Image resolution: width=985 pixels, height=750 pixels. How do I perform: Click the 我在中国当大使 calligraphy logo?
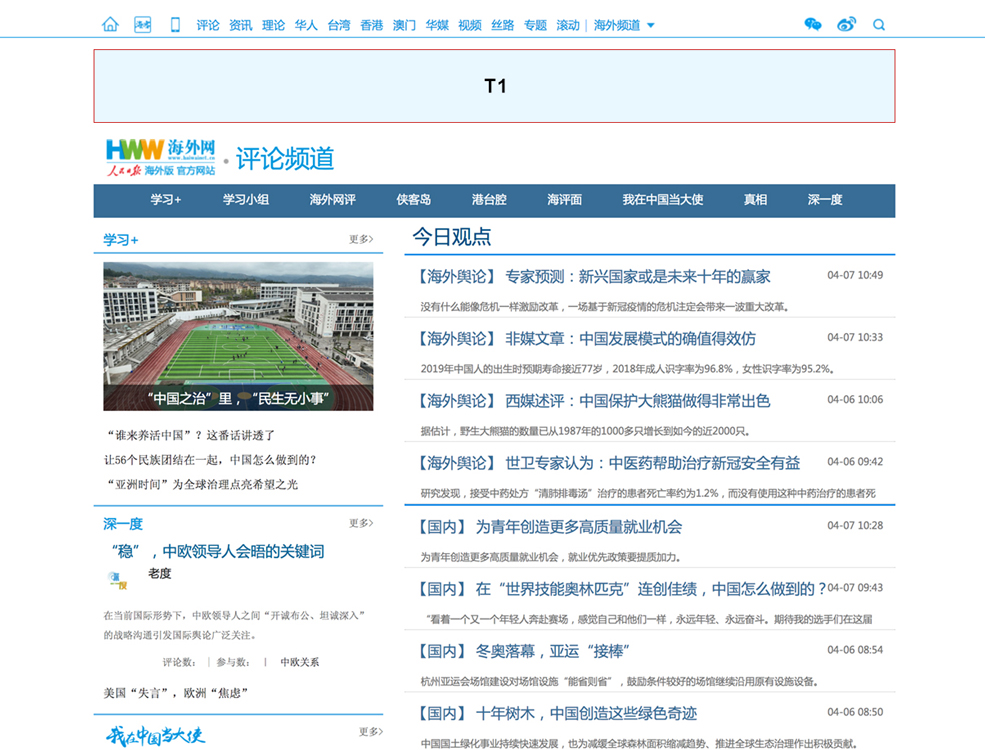pos(155,735)
